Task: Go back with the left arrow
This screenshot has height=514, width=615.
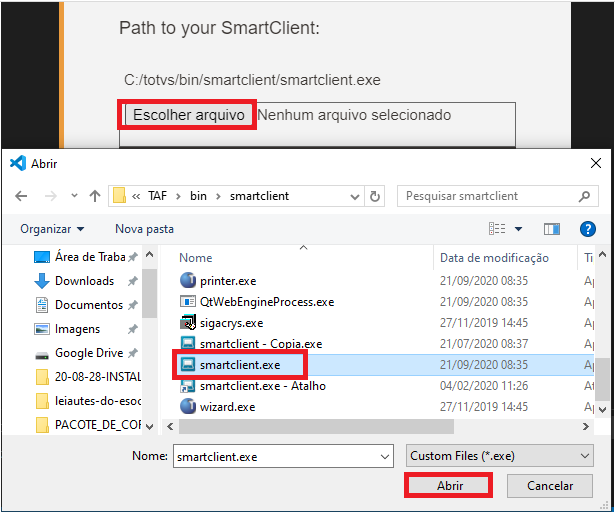Action: [21, 196]
